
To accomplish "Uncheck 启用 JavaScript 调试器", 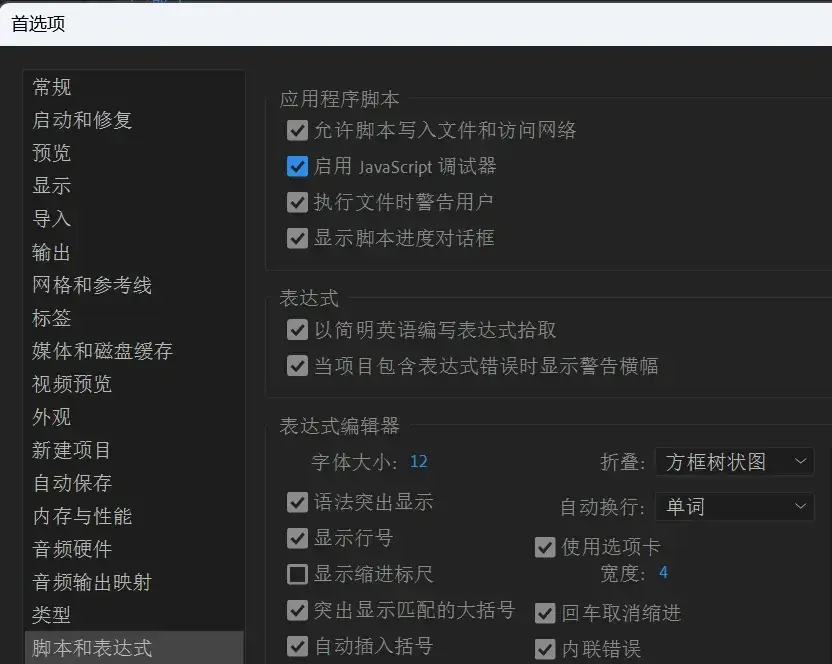I will 297,166.
